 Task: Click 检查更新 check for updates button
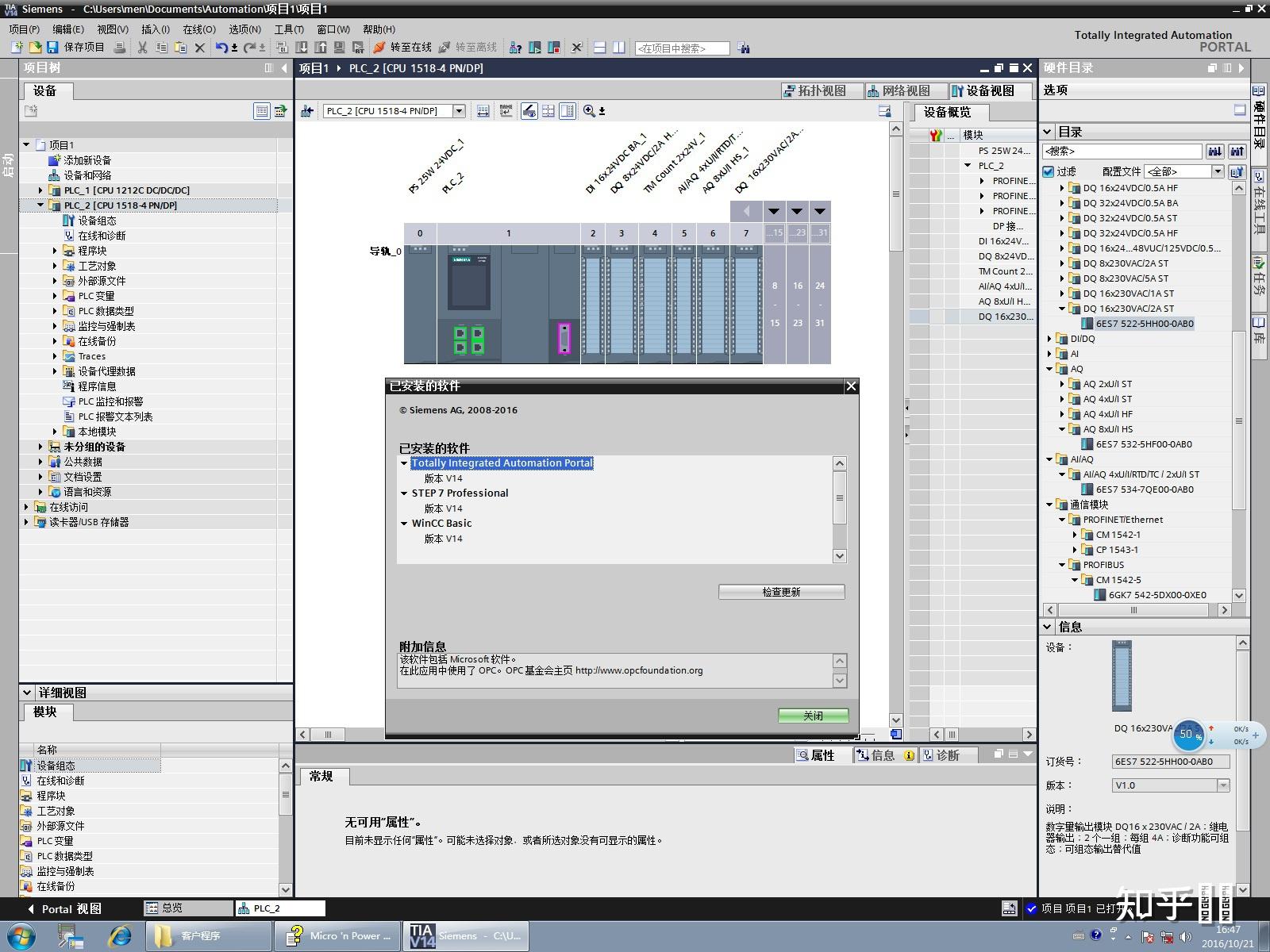[x=781, y=592]
